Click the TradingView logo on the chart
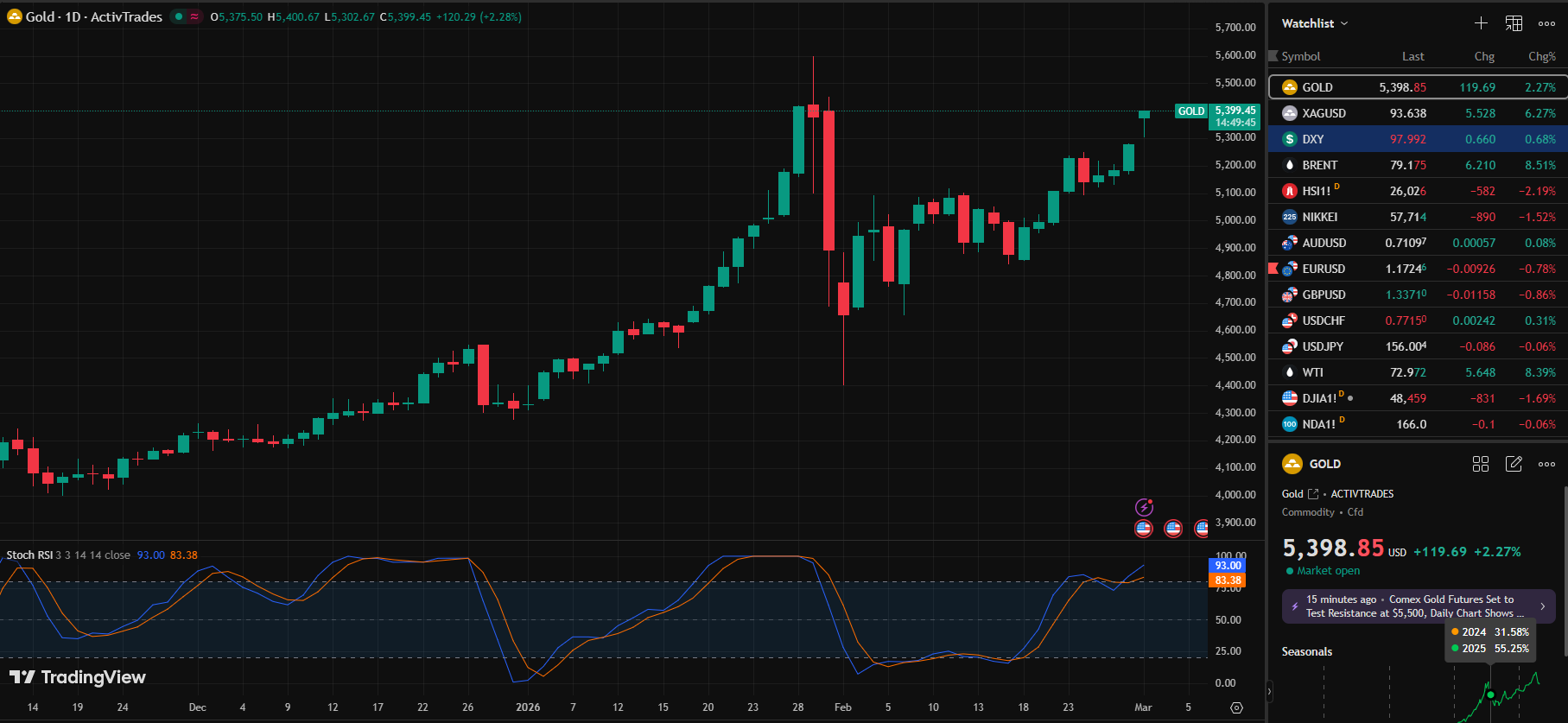This screenshot has height=723, width=1568. coord(78,677)
